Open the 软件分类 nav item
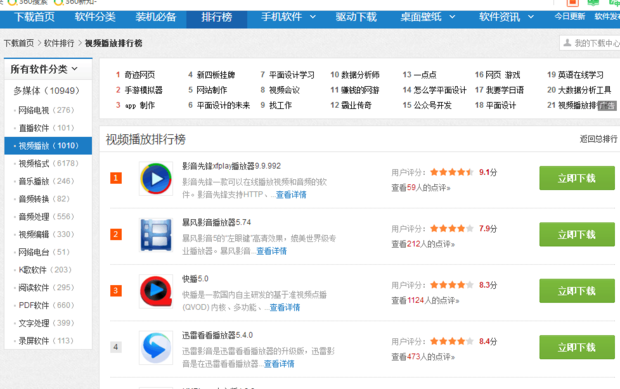 click(95, 17)
